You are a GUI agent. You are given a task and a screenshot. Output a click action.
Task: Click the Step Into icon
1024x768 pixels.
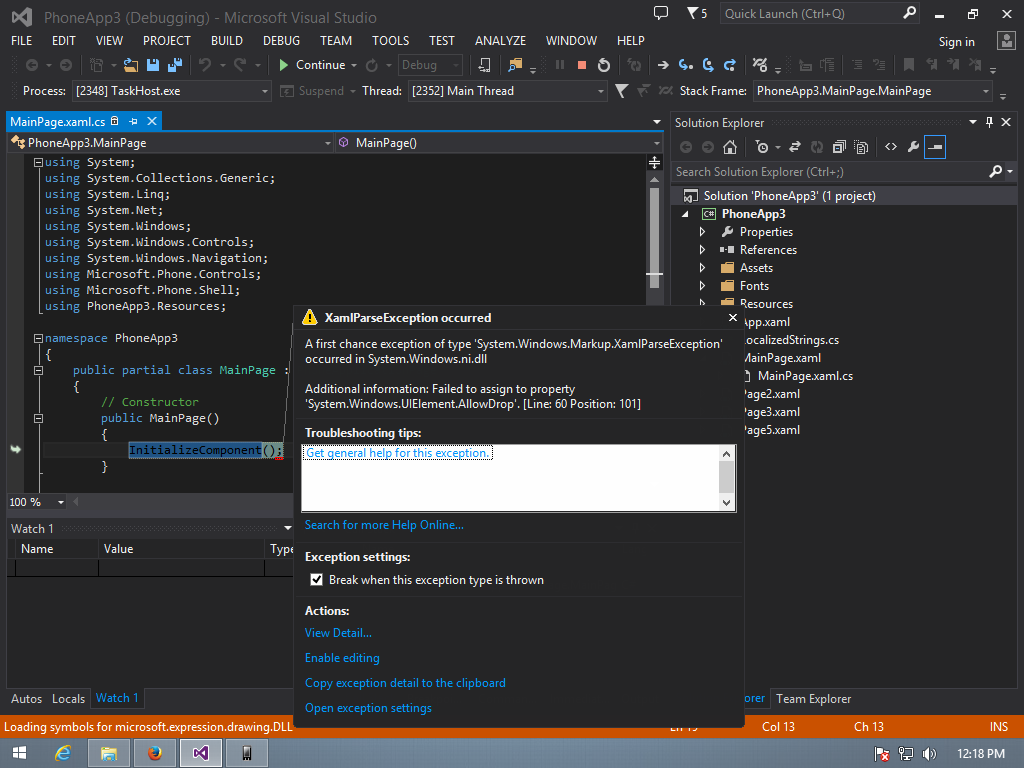(x=685, y=65)
